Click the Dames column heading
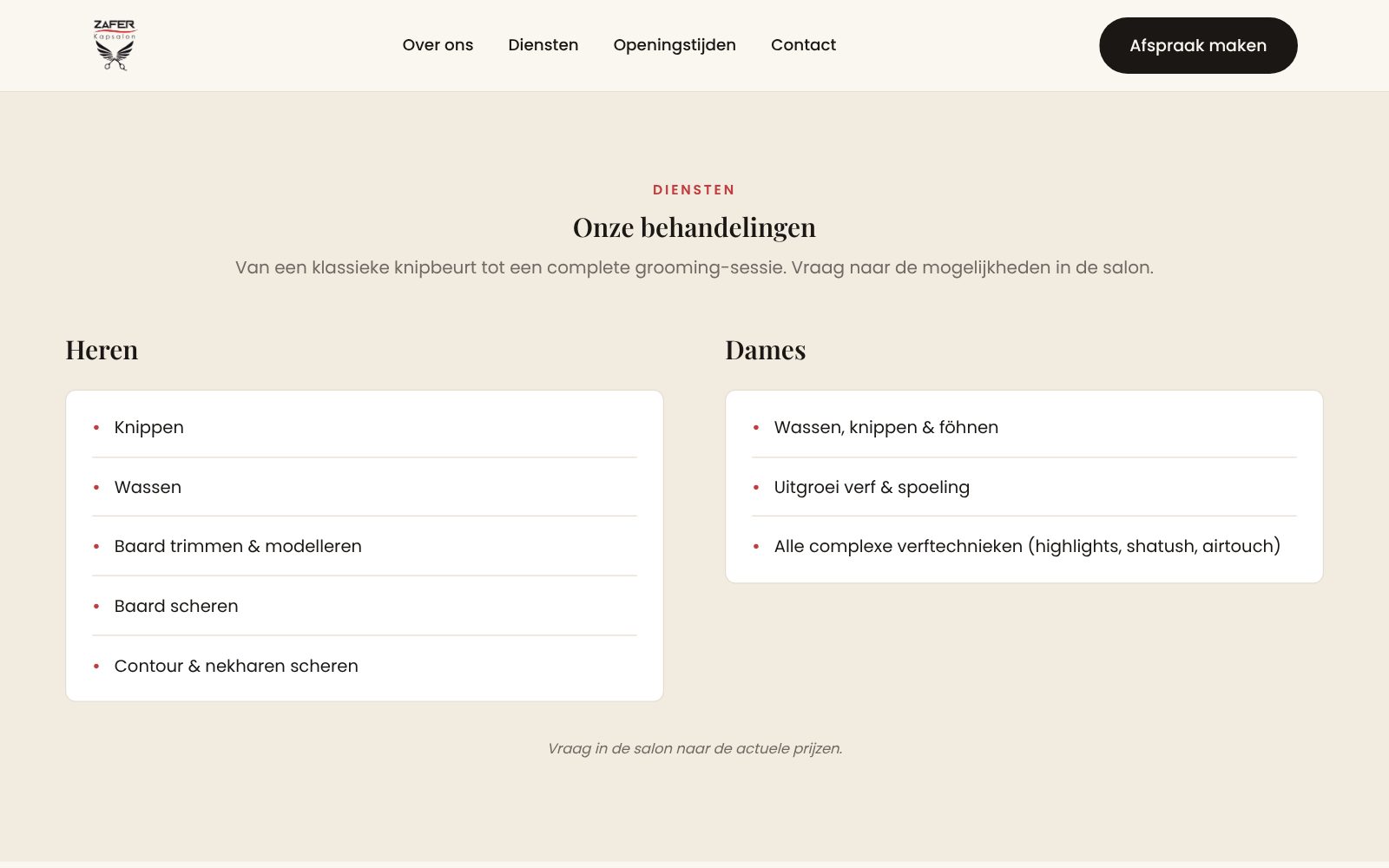1389x868 pixels. coord(766,350)
